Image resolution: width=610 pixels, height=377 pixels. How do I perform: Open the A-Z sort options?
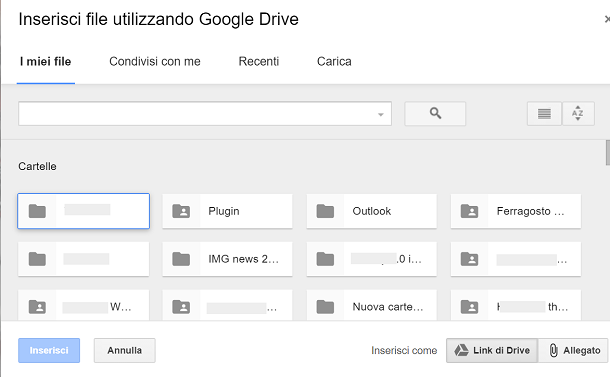coord(578,114)
